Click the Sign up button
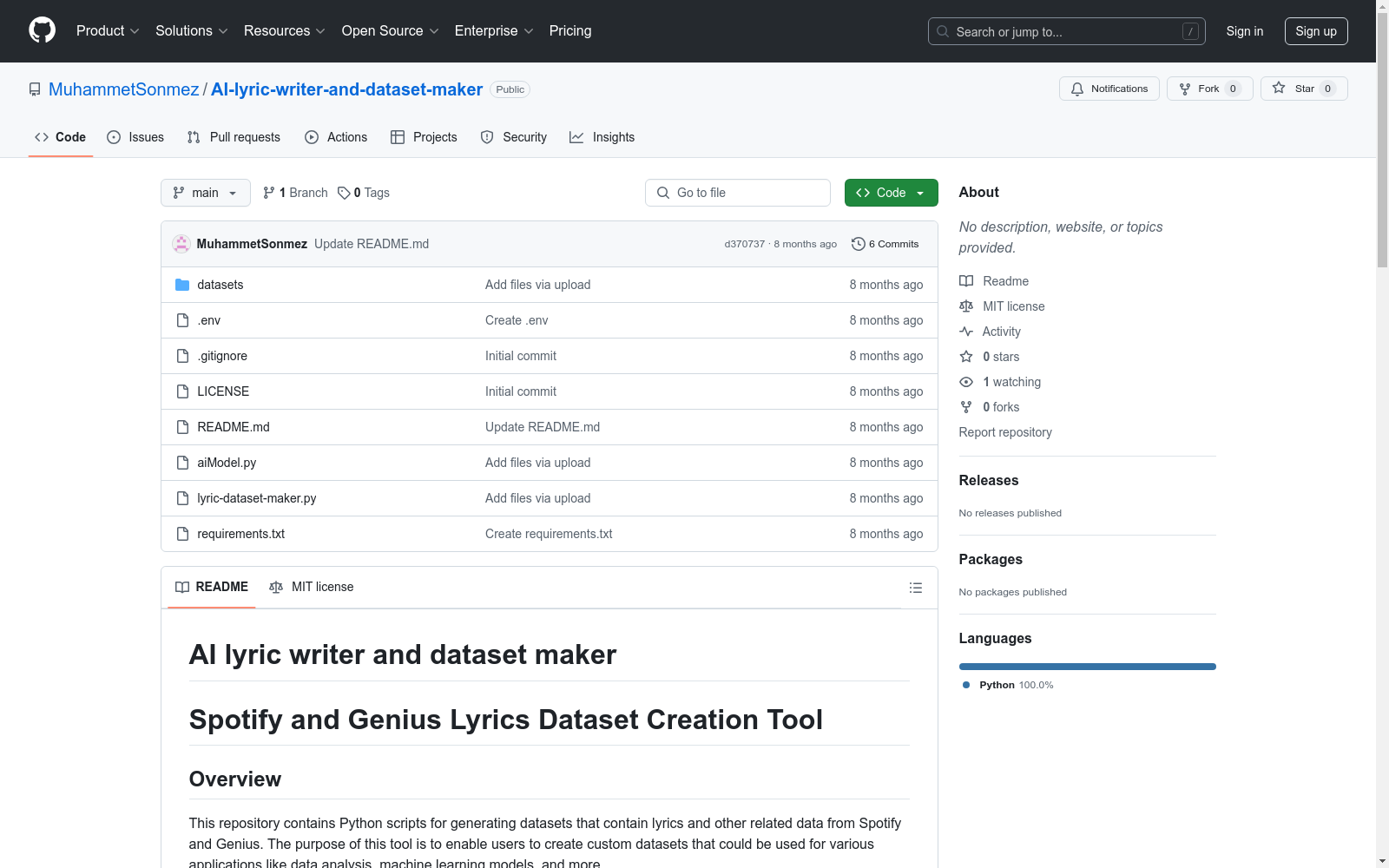 tap(1316, 31)
